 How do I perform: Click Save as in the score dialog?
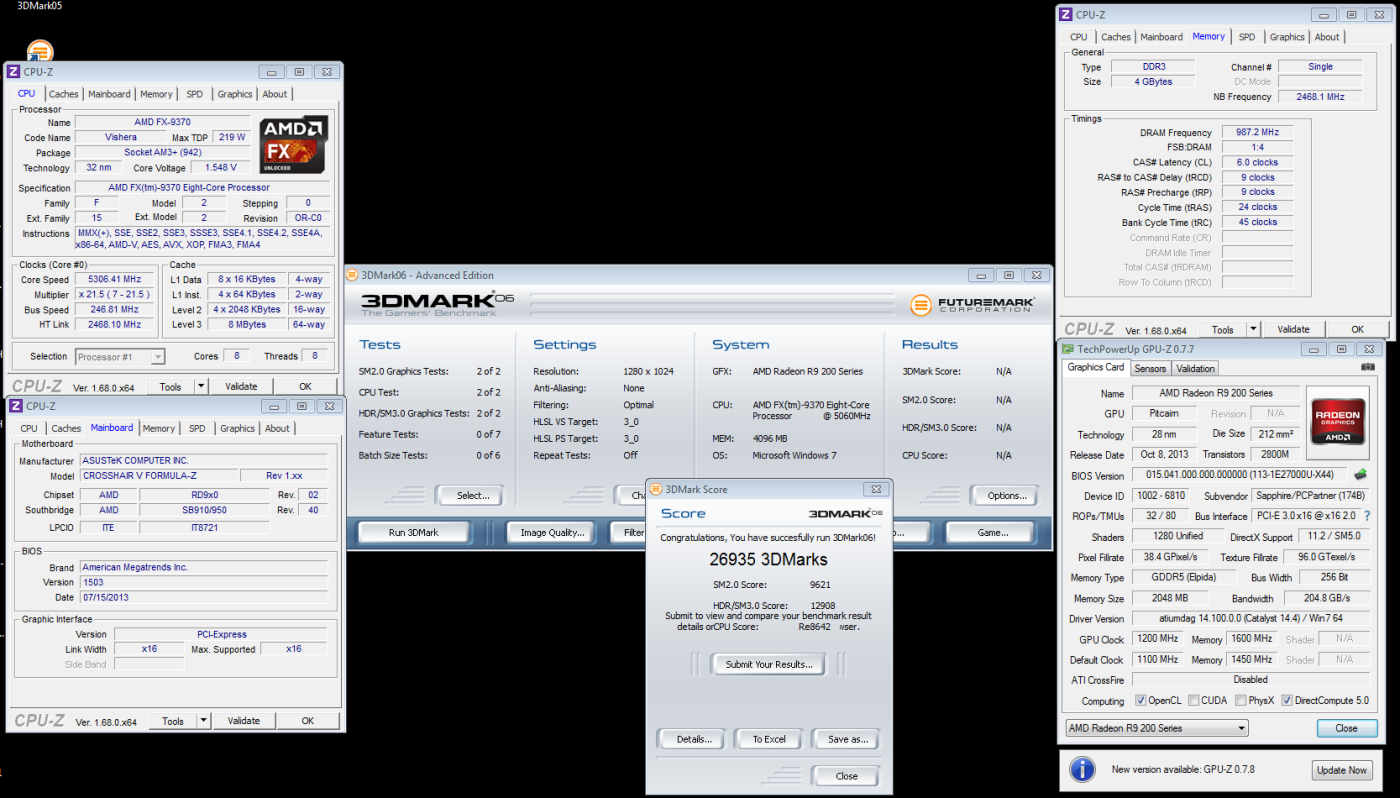pos(848,739)
